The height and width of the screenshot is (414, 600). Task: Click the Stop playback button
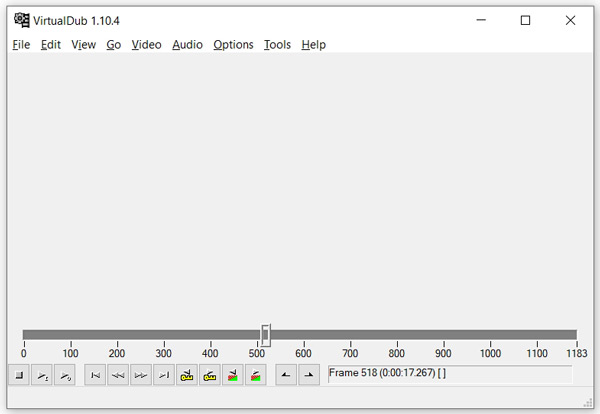click(x=19, y=375)
